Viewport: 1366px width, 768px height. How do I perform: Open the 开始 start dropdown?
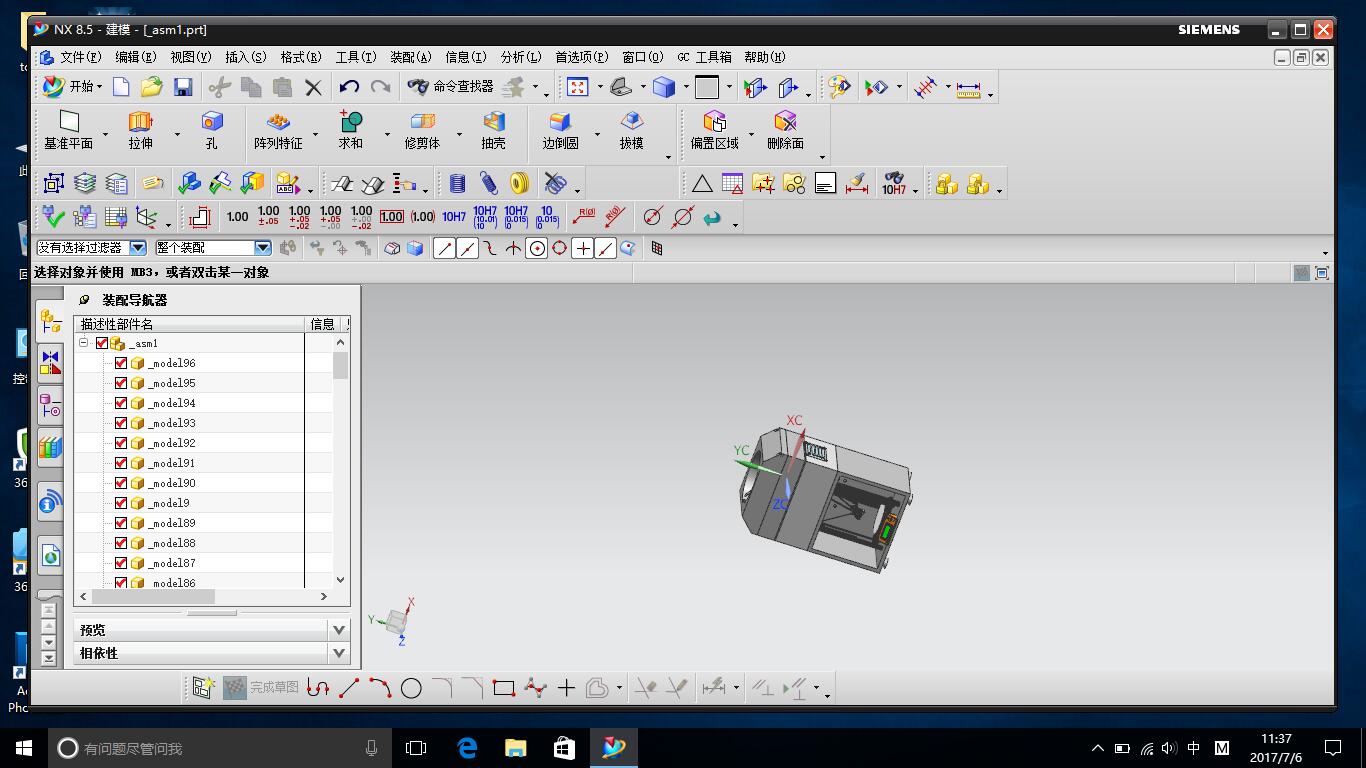click(72, 87)
